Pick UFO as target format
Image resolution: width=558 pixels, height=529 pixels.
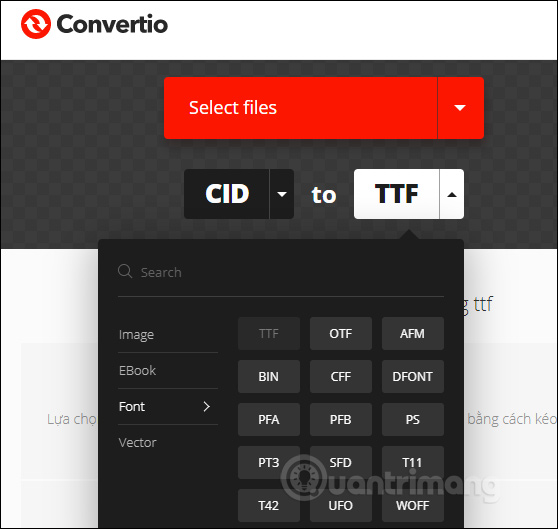click(341, 506)
